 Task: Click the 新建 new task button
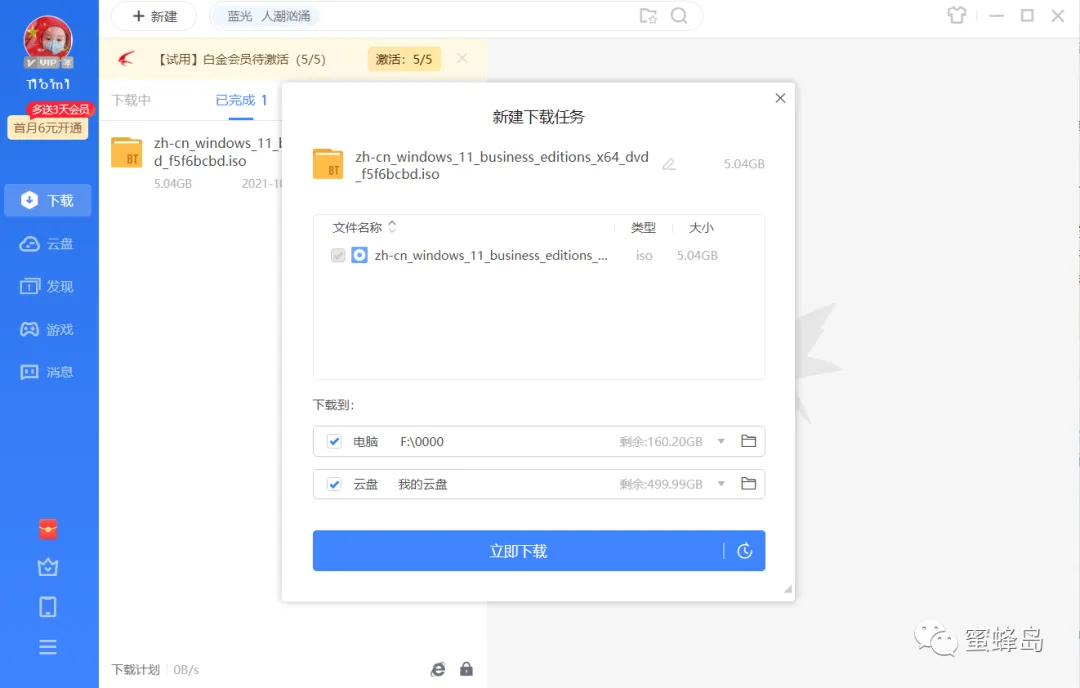click(x=154, y=16)
